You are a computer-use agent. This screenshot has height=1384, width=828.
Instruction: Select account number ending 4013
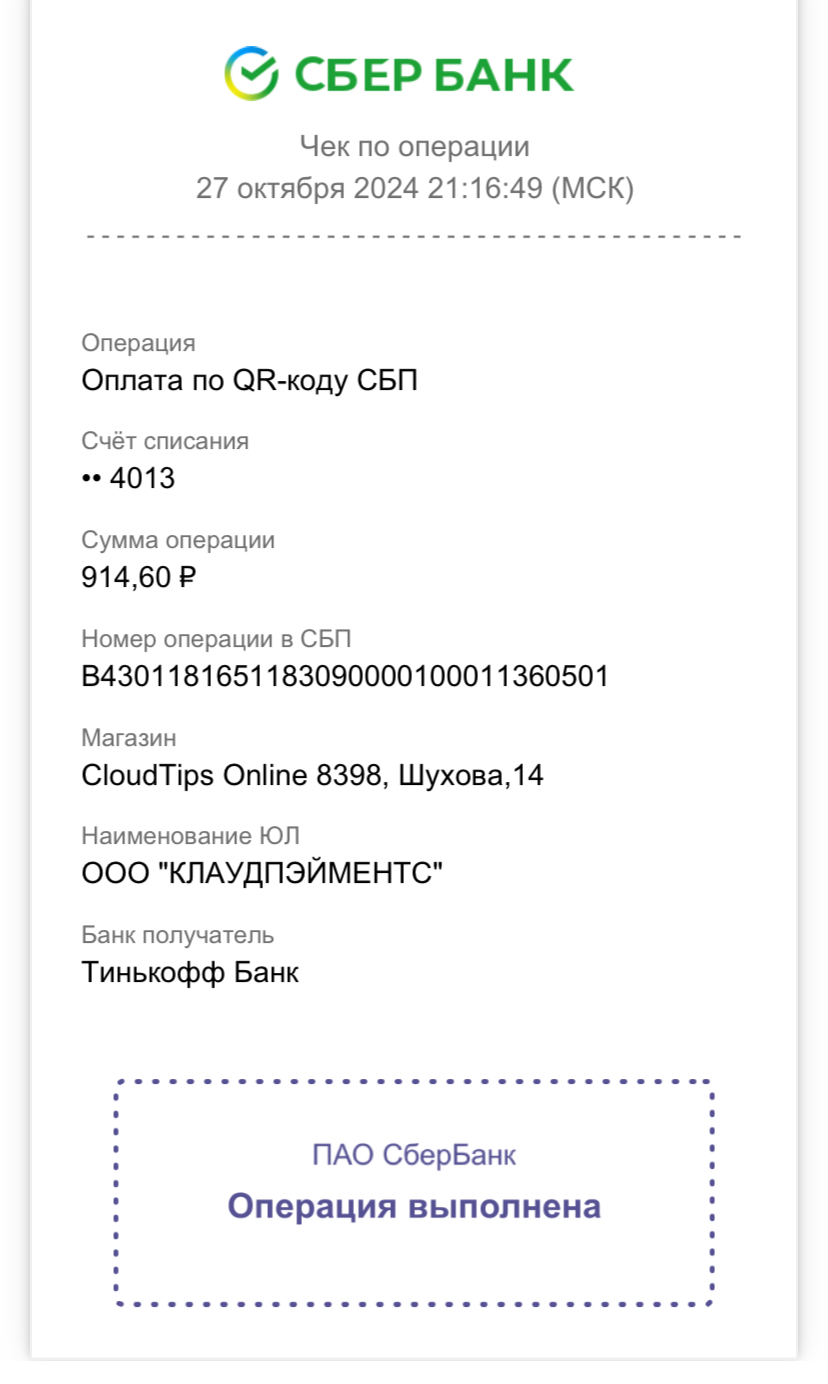pos(128,479)
